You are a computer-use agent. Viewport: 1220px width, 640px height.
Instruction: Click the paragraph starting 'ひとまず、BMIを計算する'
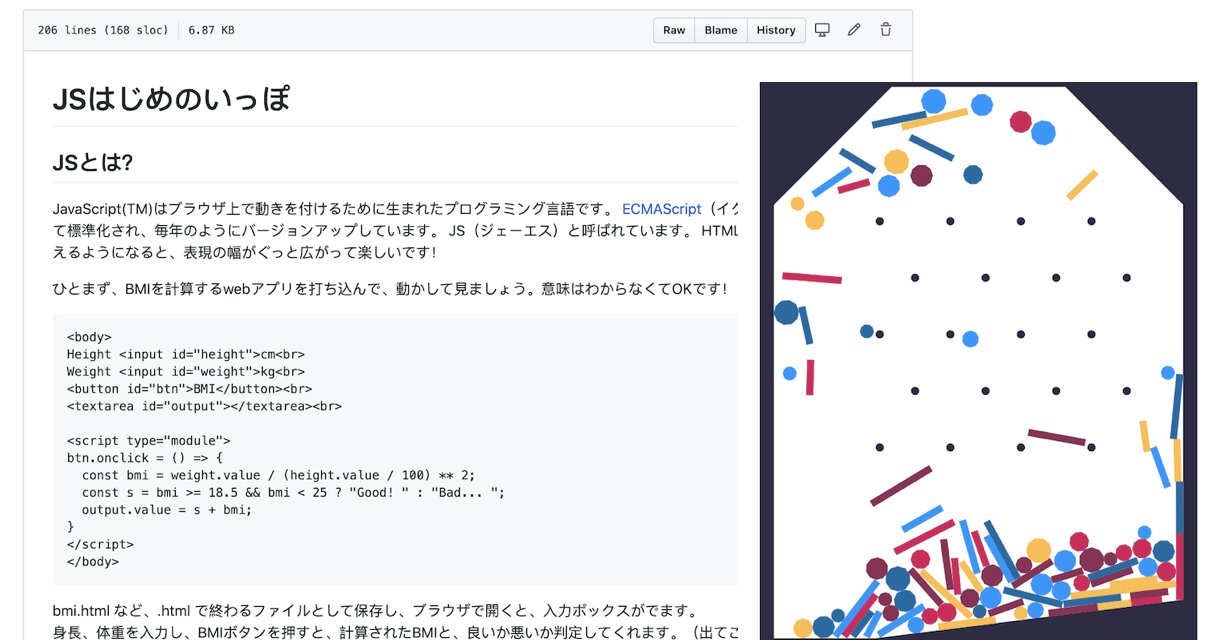[389, 289]
